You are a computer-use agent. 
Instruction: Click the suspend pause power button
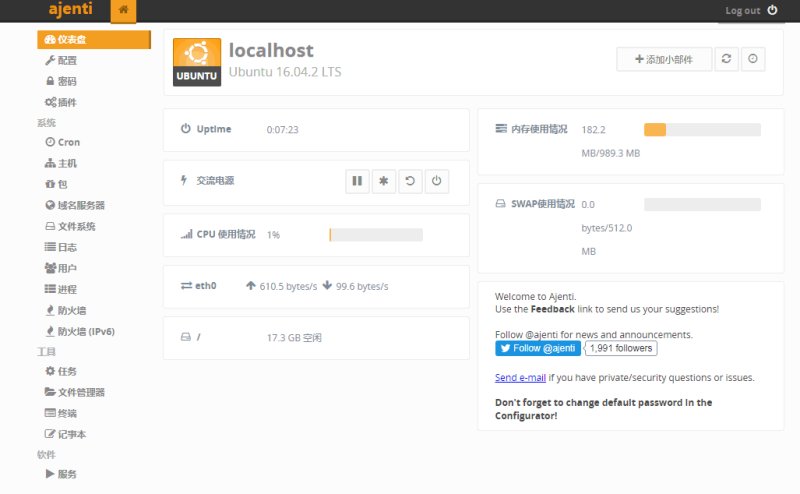(357, 181)
